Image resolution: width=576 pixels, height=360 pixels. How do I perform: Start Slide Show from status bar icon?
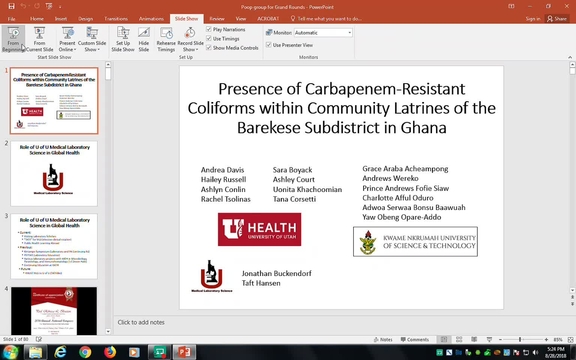tap(489, 339)
